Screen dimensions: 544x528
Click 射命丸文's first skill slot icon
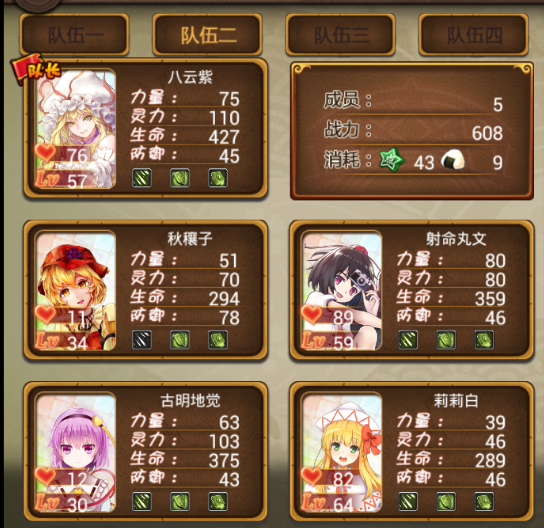(408, 340)
